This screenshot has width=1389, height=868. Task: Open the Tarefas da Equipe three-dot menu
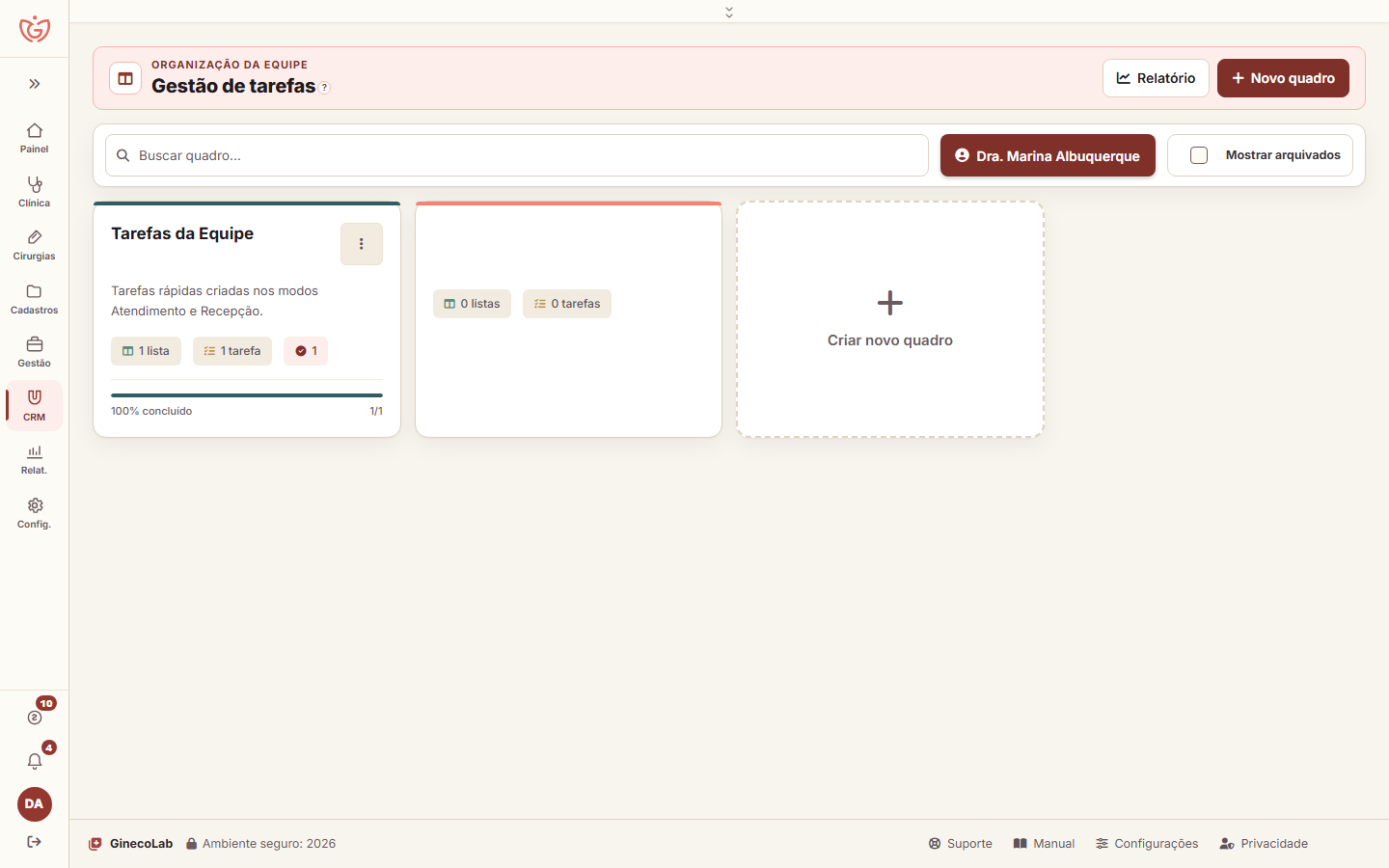[362, 244]
